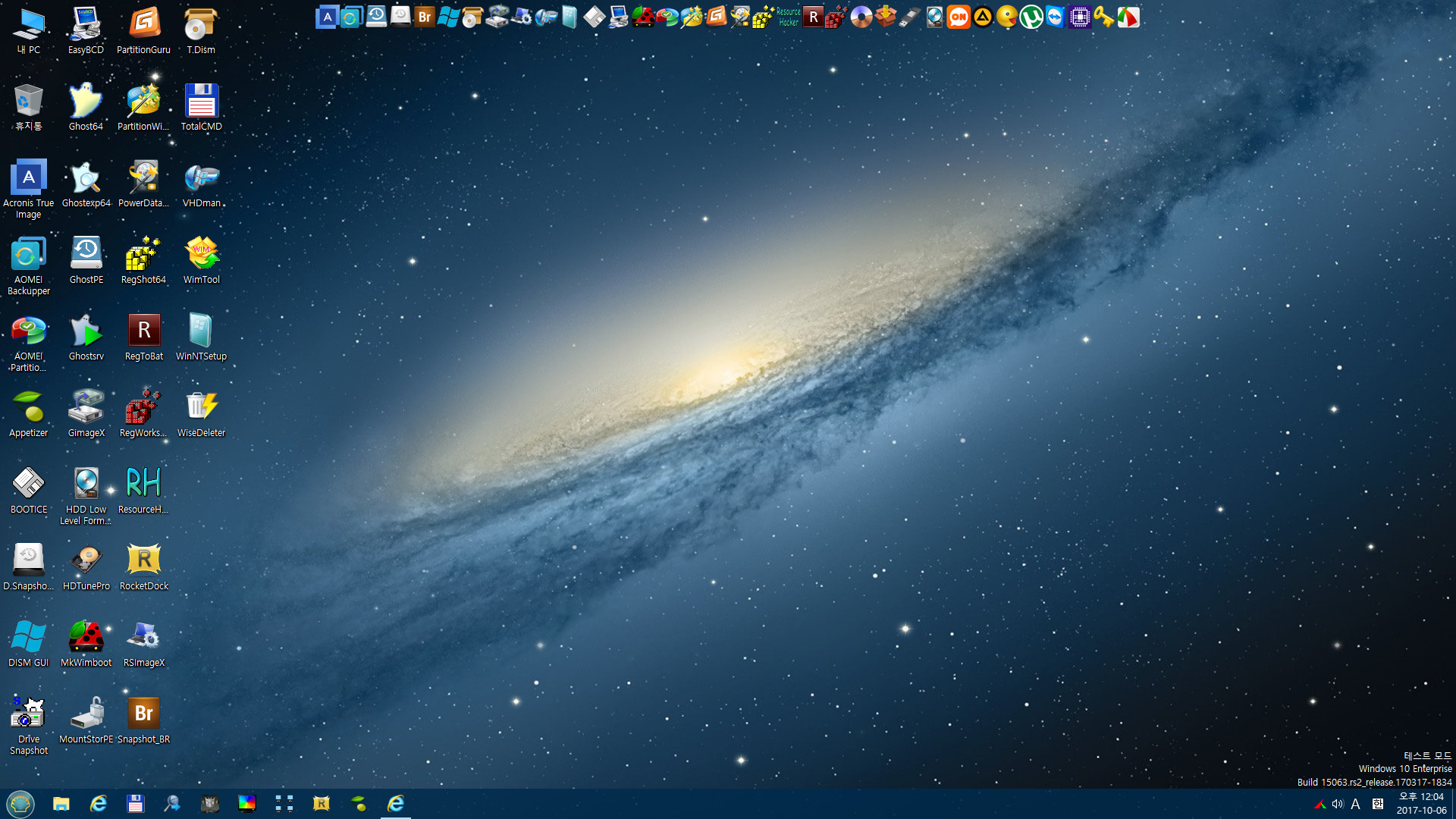The width and height of the screenshot is (1456, 819).
Task: Select the RegWorks... desktop shortcut
Action: 143,414
